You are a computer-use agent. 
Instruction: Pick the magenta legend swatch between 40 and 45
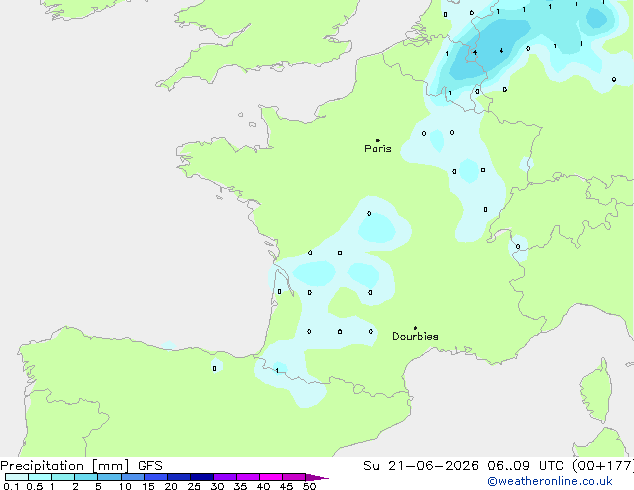[x=271, y=477]
